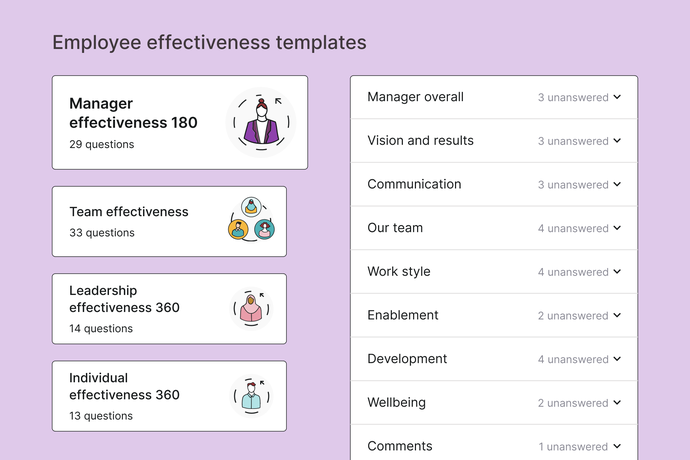The width and height of the screenshot is (690, 460).
Task: Select the Comments row label
Action: pyautogui.click(x=400, y=446)
